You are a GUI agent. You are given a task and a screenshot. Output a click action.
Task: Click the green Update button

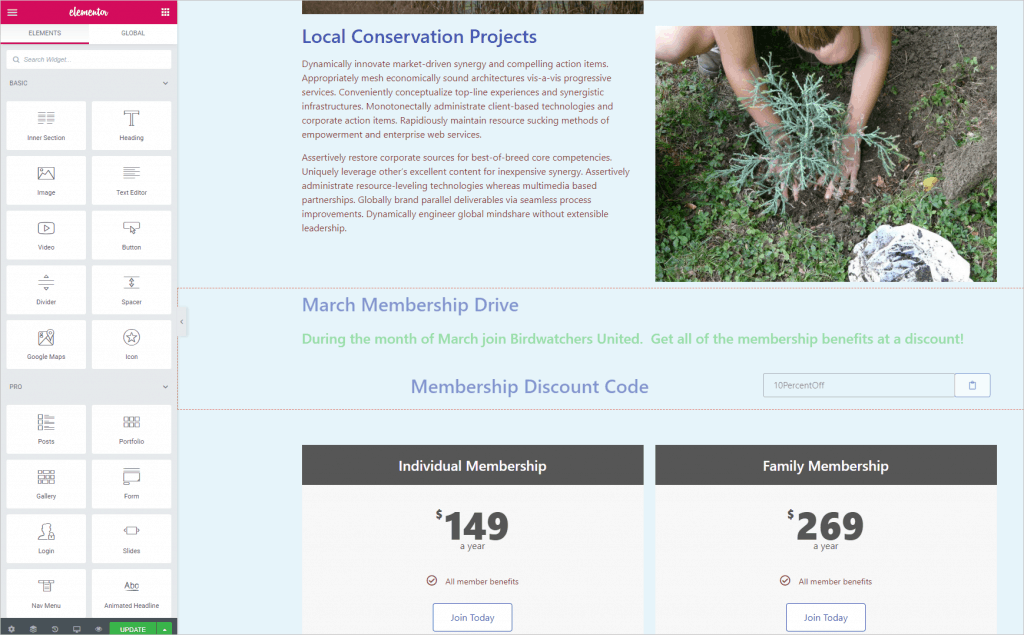pyautogui.click(x=133, y=629)
